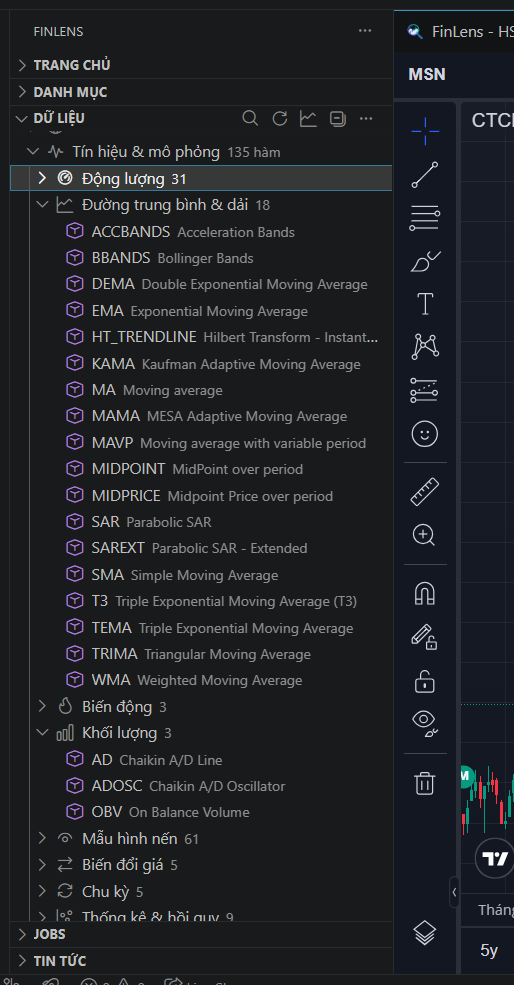Click the chart icon in DỮ LIỆU header
The height and width of the screenshot is (985, 514).
click(x=308, y=118)
